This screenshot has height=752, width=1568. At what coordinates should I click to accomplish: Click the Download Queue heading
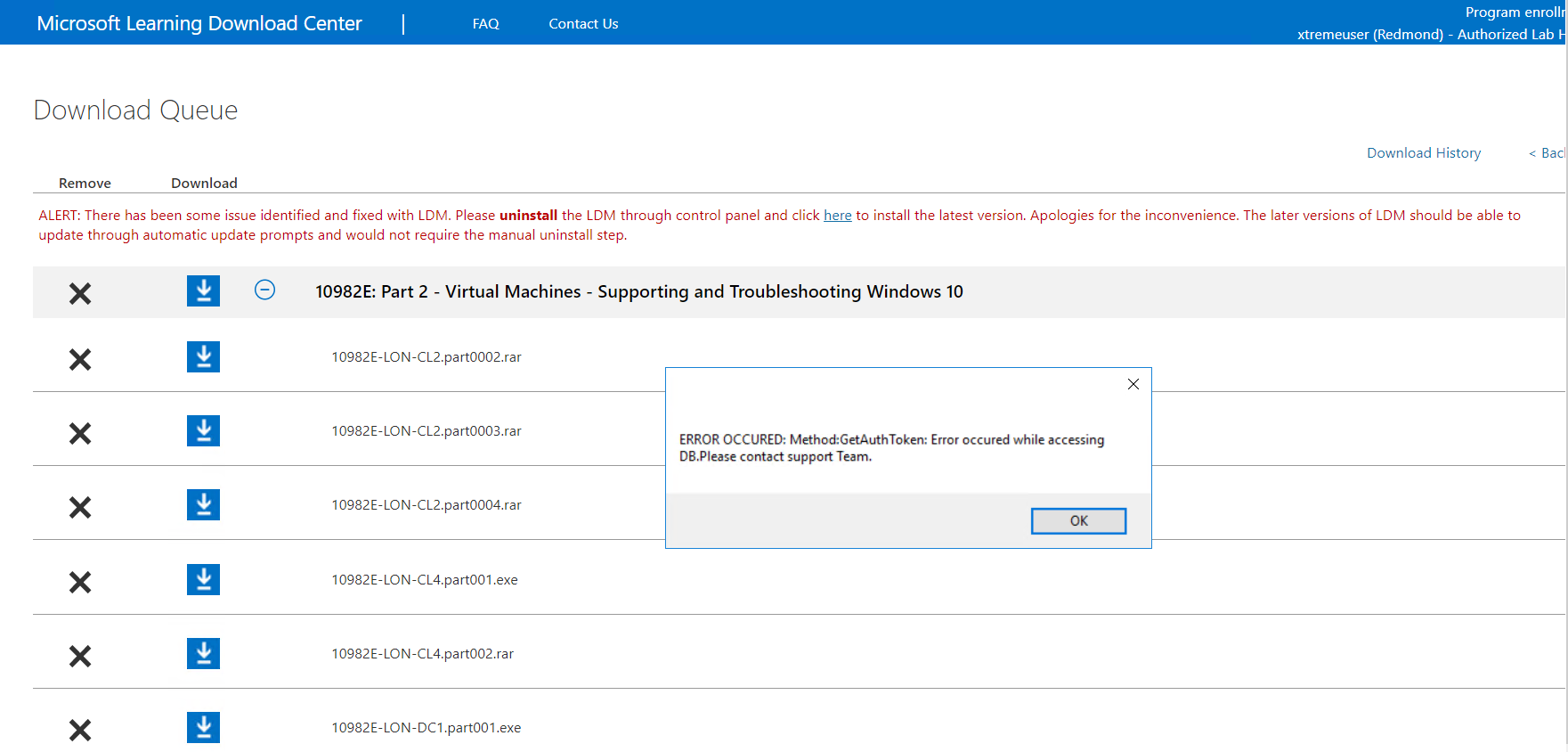coord(135,110)
